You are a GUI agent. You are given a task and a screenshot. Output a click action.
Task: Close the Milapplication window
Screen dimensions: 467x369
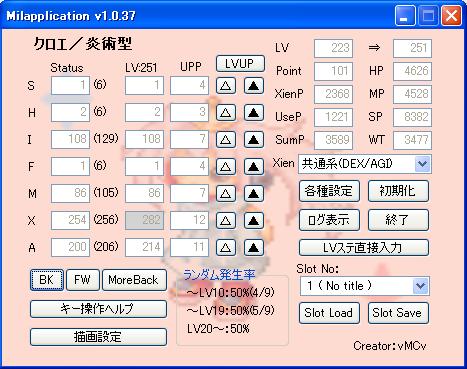pyautogui.click(x=451, y=16)
